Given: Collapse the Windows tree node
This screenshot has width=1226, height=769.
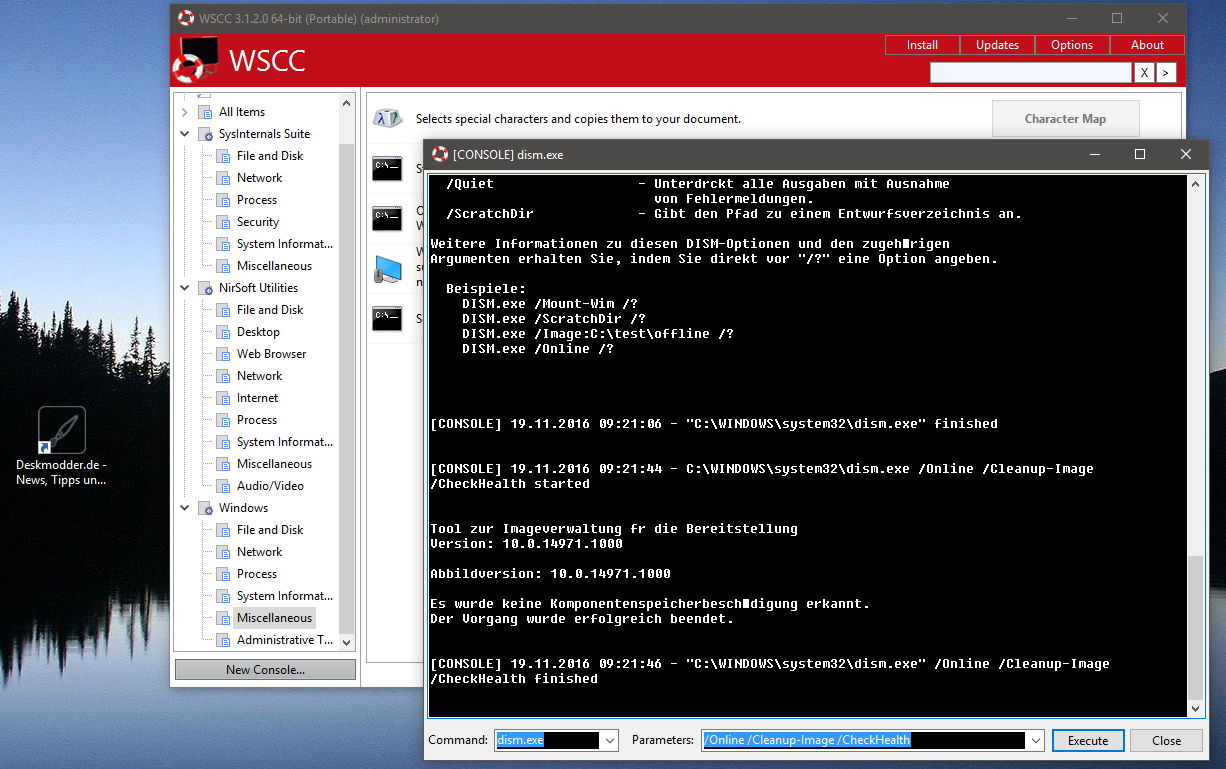Looking at the screenshot, I should coord(185,508).
